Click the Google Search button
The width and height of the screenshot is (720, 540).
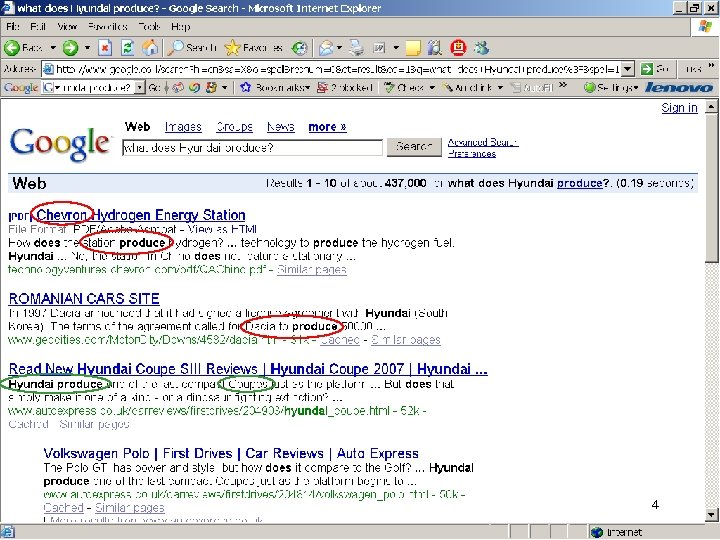tap(414, 147)
